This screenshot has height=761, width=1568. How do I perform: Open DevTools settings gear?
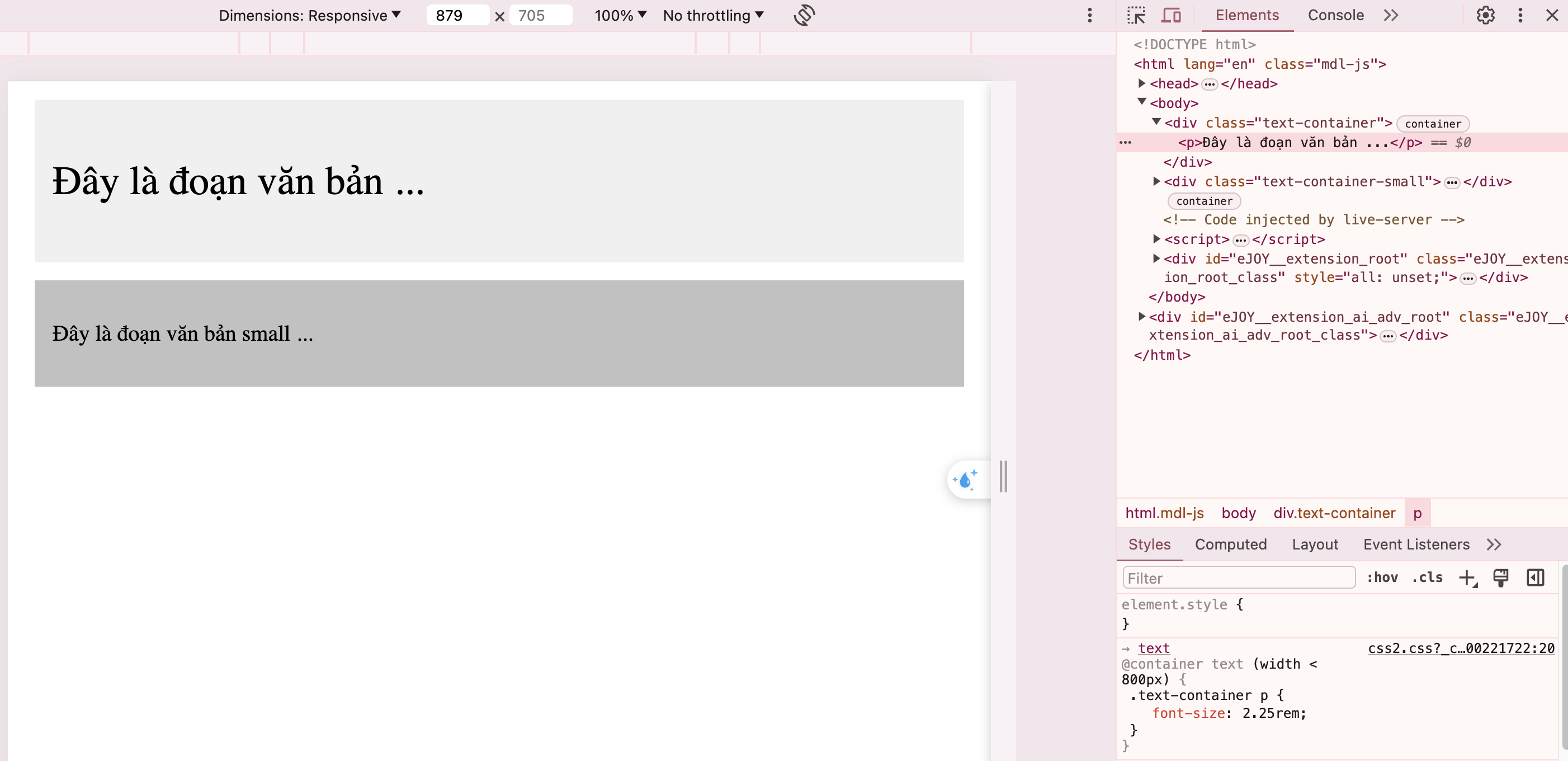(1485, 15)
